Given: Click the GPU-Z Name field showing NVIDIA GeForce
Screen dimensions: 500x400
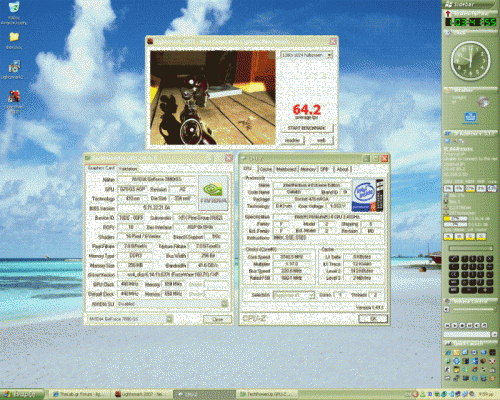Looking at the screenshot, I should [x=157, y=179].
